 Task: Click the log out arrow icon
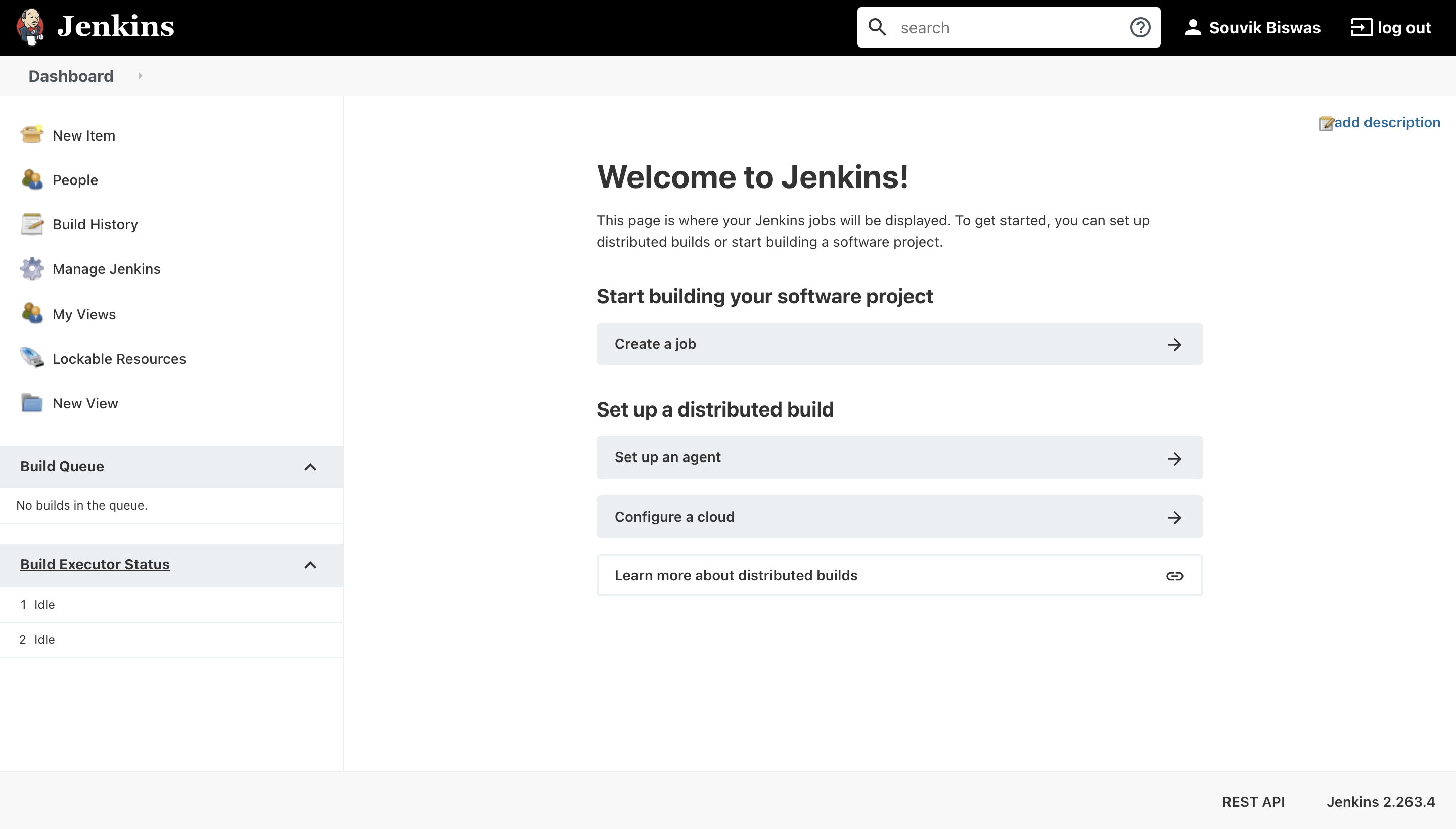click(1361, 27)
